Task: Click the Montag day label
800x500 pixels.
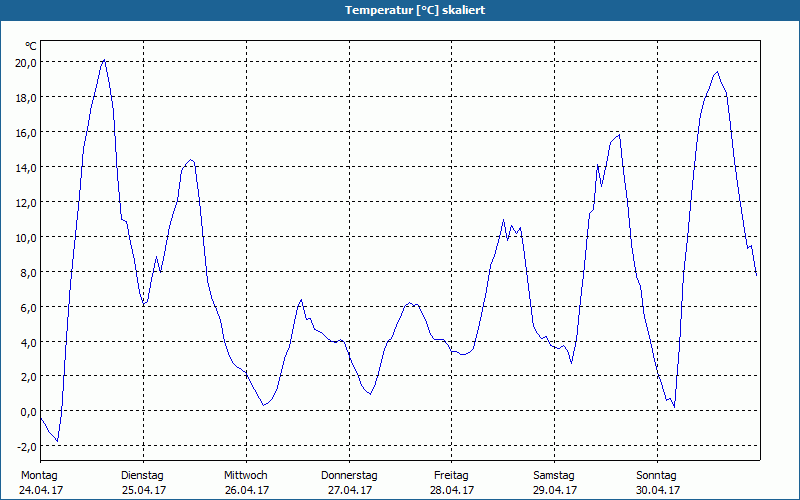Action: pos(39,476)
